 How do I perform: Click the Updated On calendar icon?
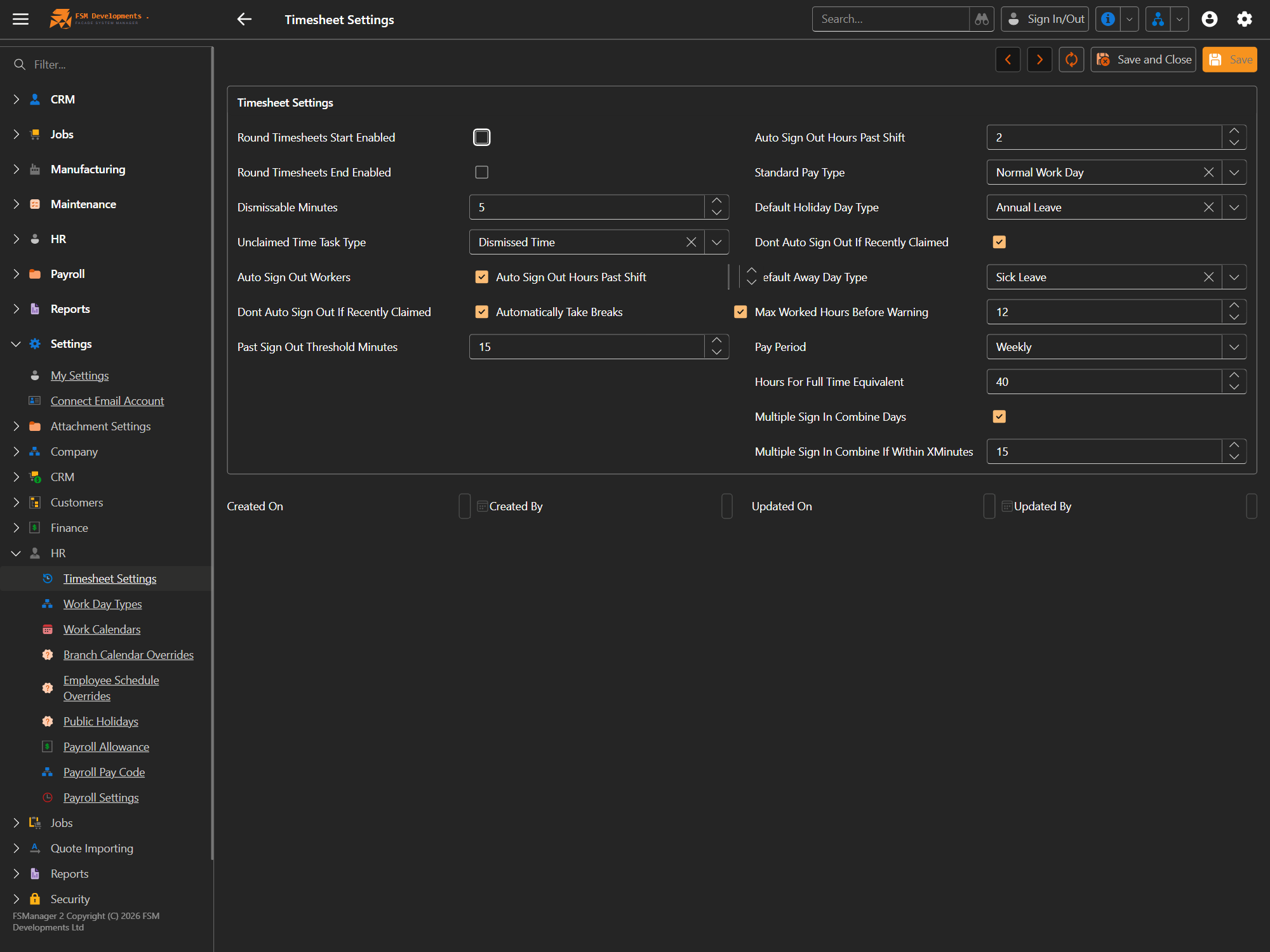point(1007,506)
